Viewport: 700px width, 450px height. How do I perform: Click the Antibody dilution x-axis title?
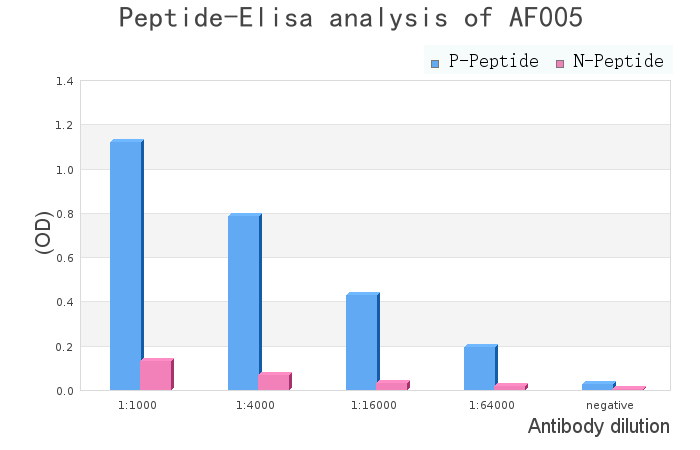[x=598, y=427]
